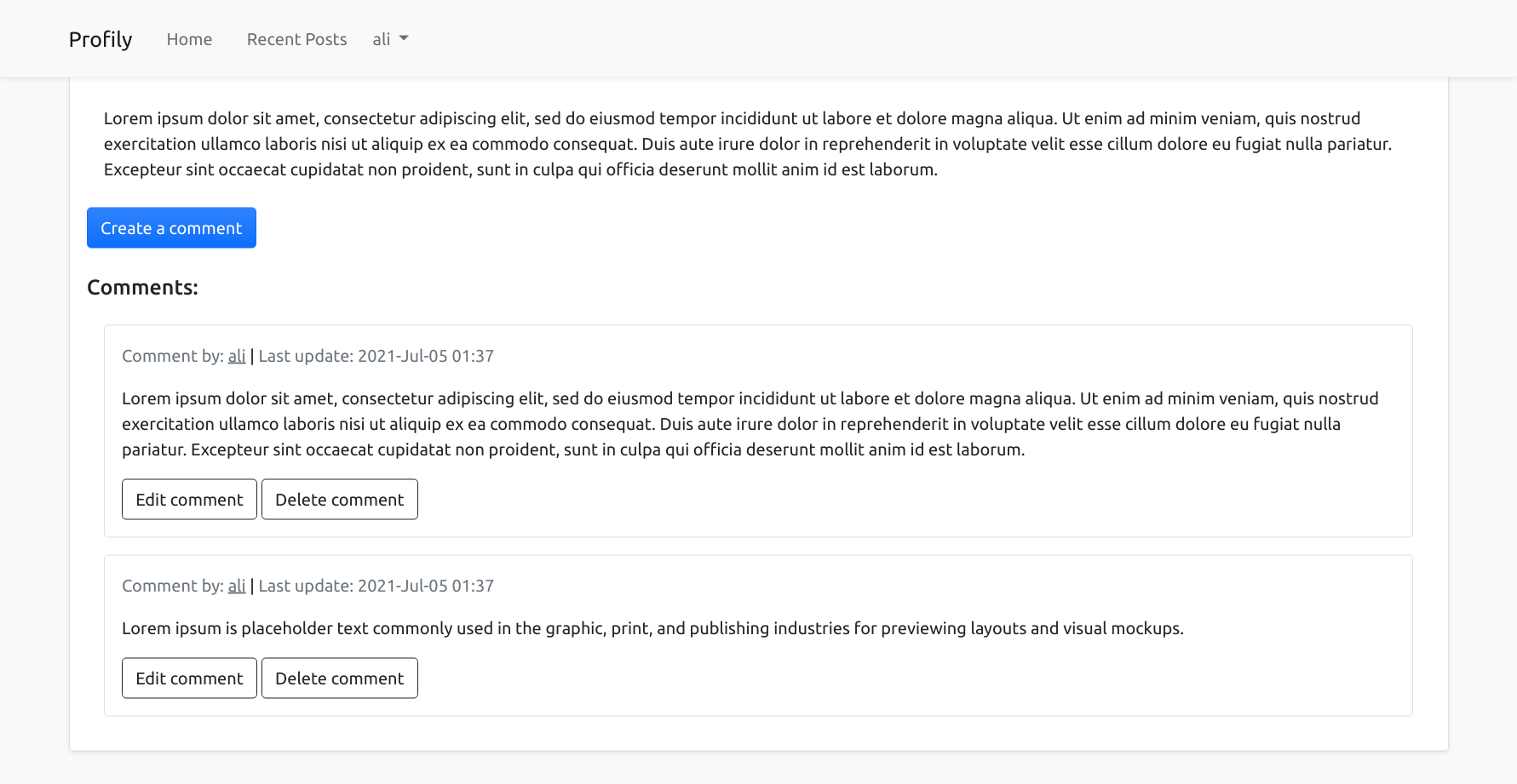The width and height of the screenshot is (1517, 784).
Task: Click the Comments: heading
Action: pos(142,288)
